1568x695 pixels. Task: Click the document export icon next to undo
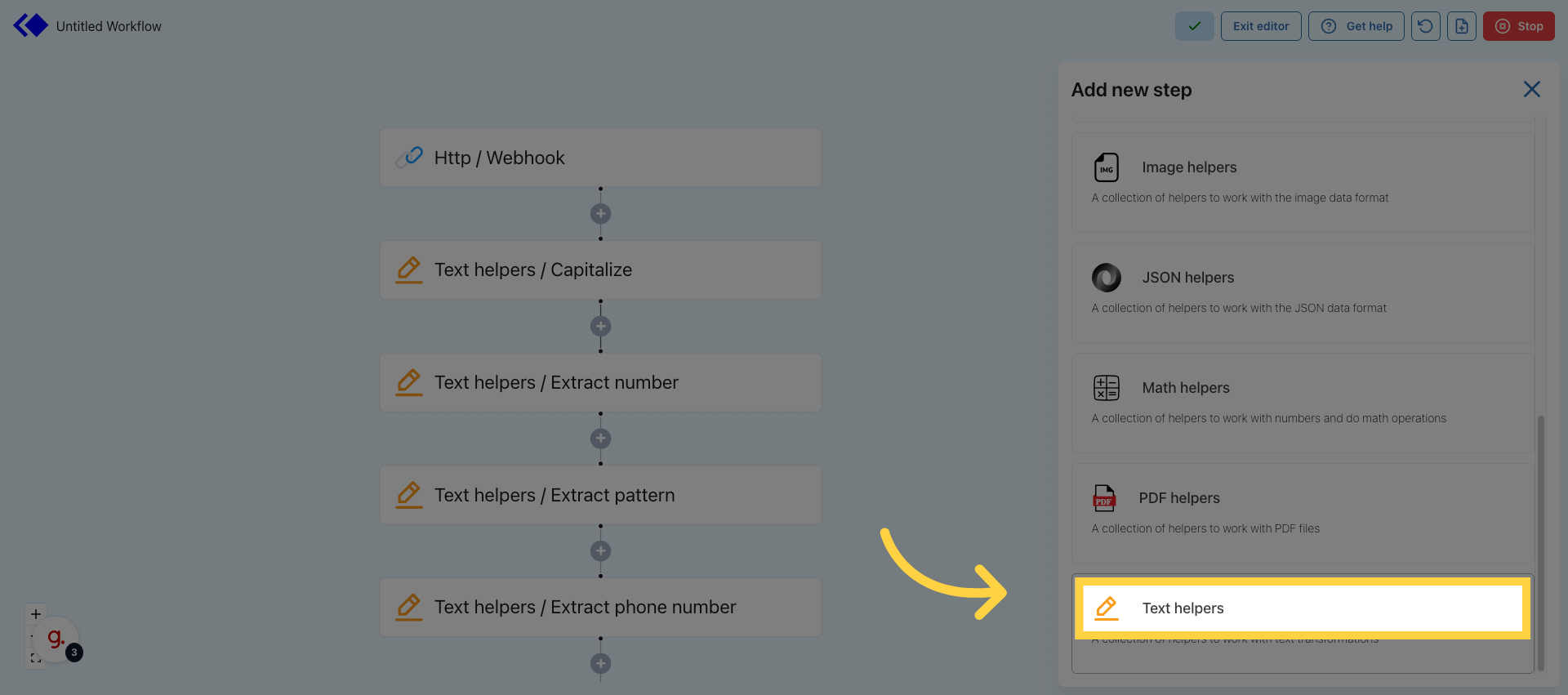click(x=1461, y=25)
